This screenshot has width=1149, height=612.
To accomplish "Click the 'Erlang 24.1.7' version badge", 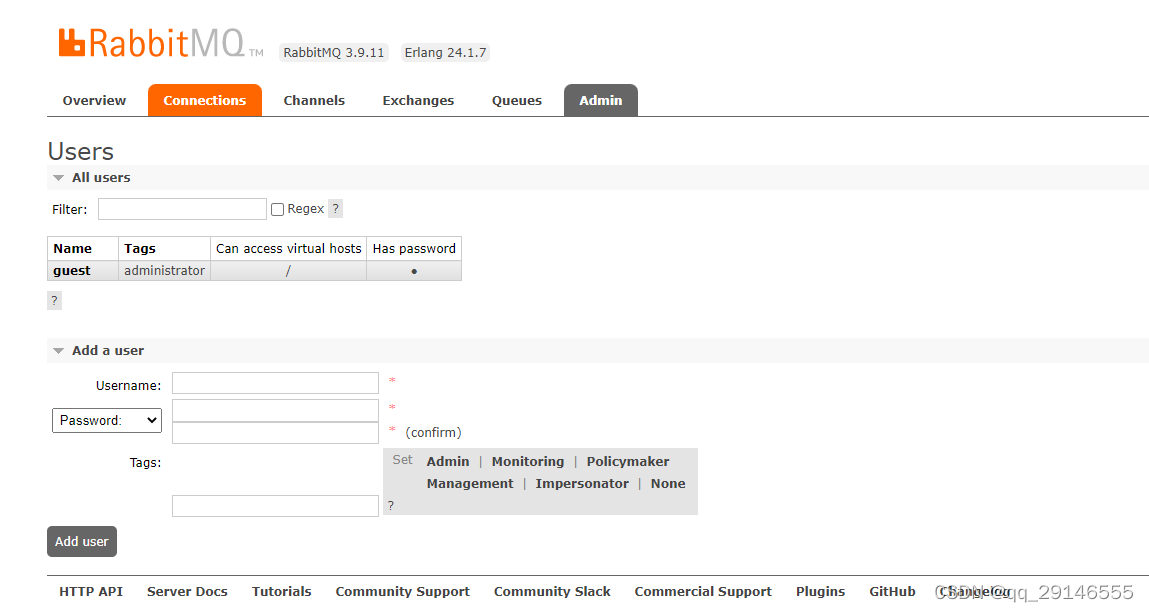I will [x=446, y=53].
